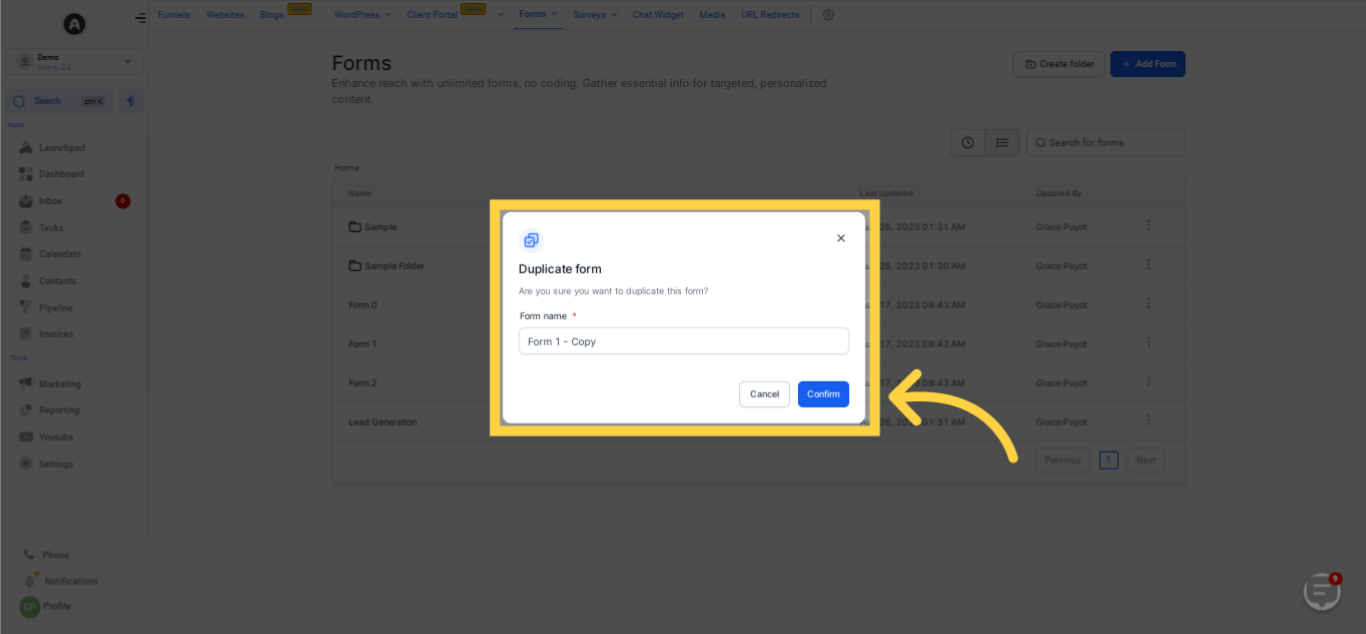Screen dimensions: 1366x634
Task: Click the Home breadcrumb
Action: pyautogui.click(x=346, y=168)
